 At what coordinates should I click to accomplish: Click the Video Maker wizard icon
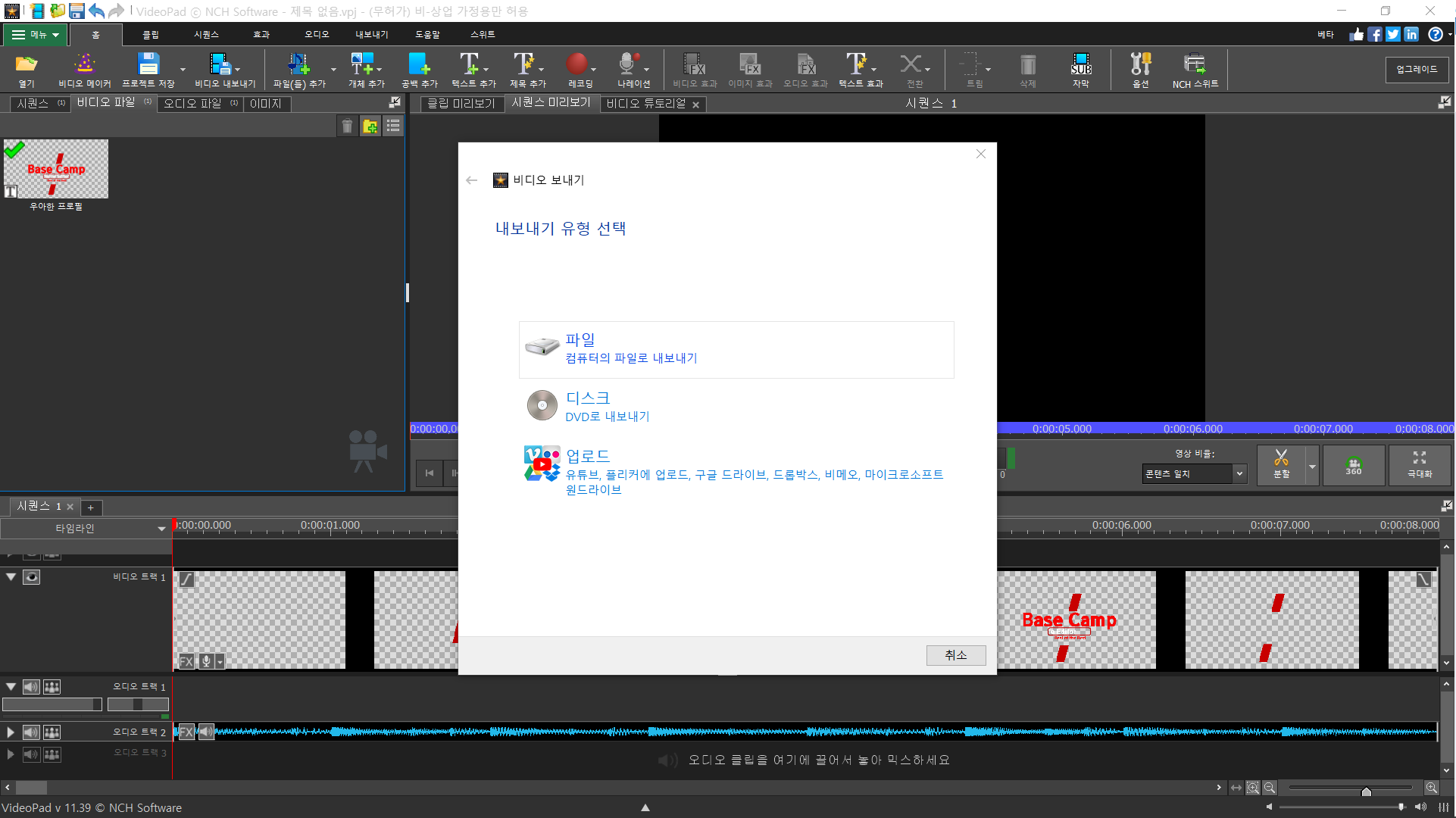(84, 64)
